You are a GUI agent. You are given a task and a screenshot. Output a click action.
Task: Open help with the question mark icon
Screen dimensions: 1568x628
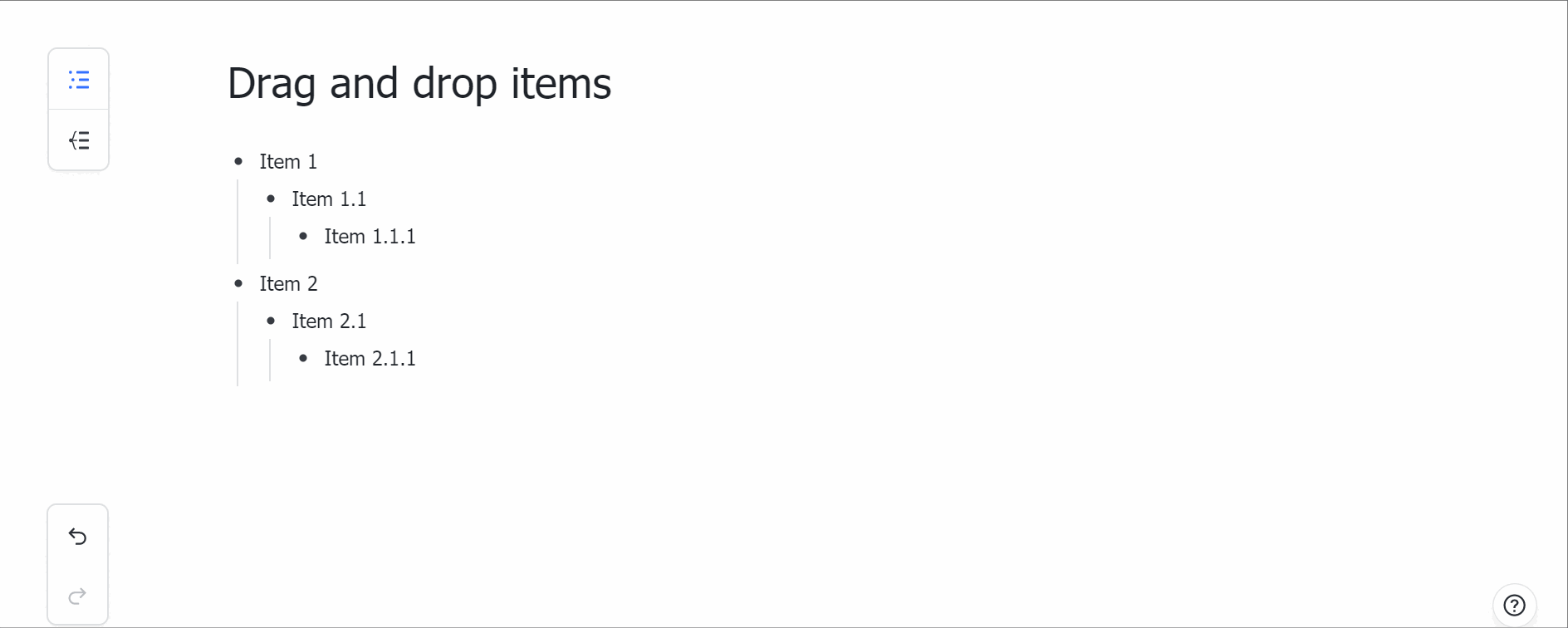tap(1514, 606)
